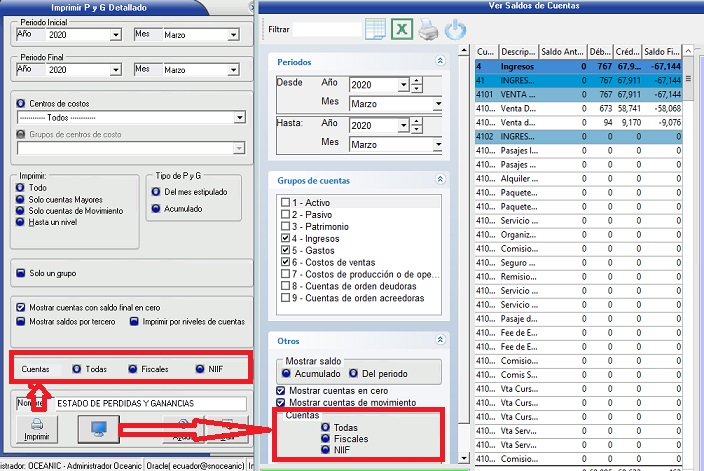Viewport: 704px width, 471px height.
Task: Click the printer icon in the toolbar
Action: pos(428,29)
